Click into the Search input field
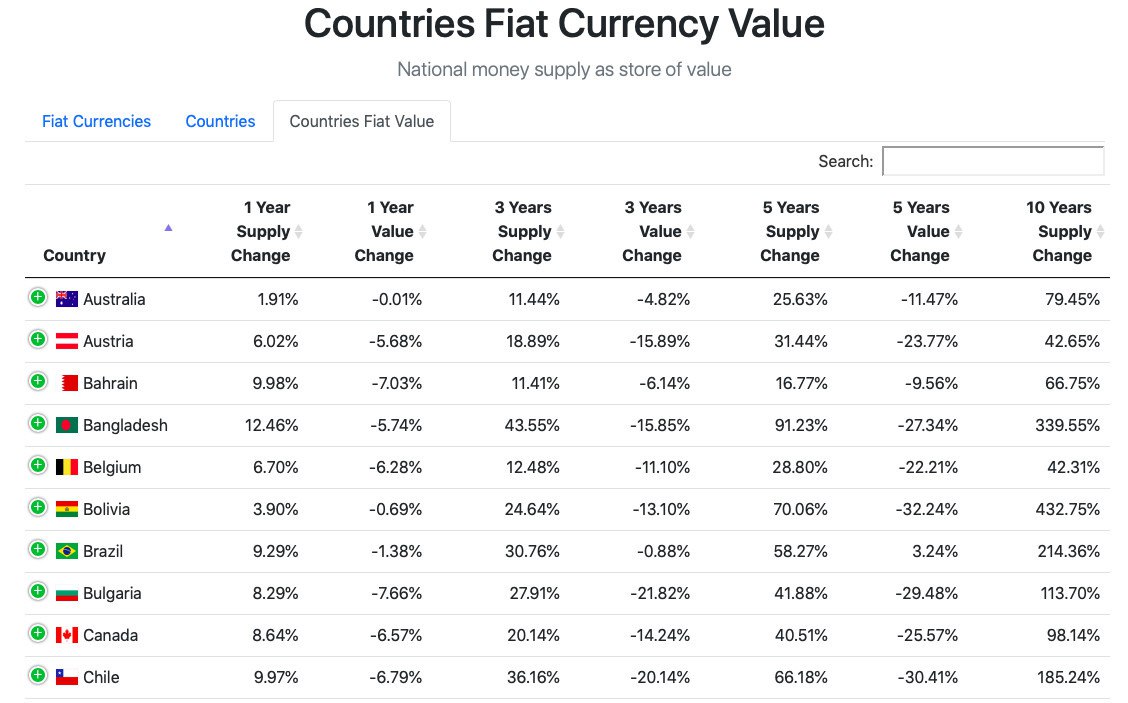The image size is (1128, 703). [x=992, y=161]
